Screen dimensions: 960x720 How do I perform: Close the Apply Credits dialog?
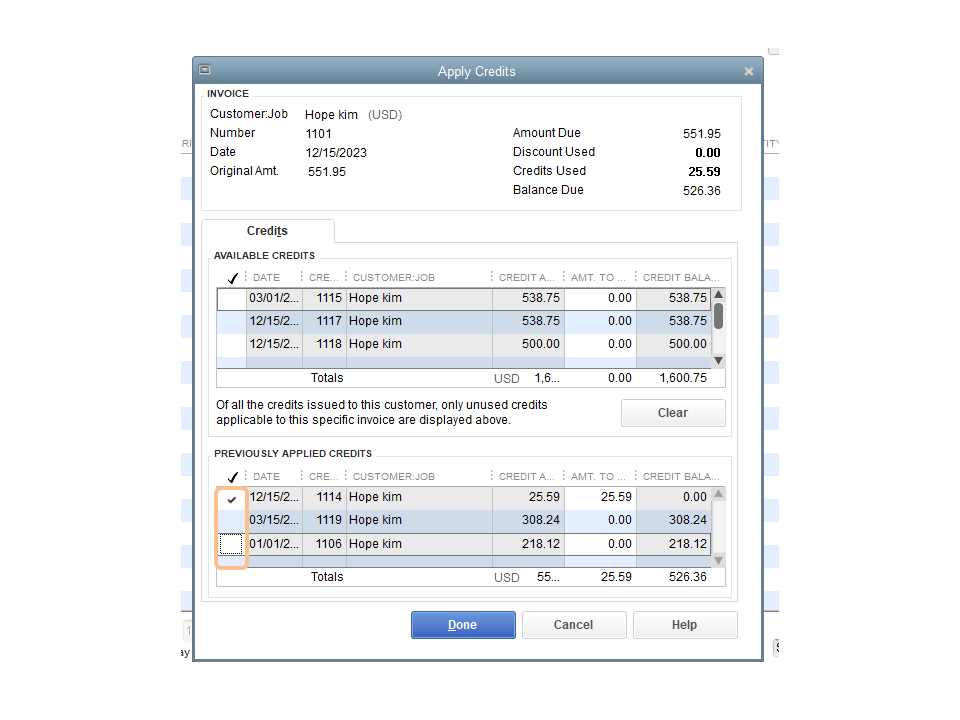pos(748,72)
